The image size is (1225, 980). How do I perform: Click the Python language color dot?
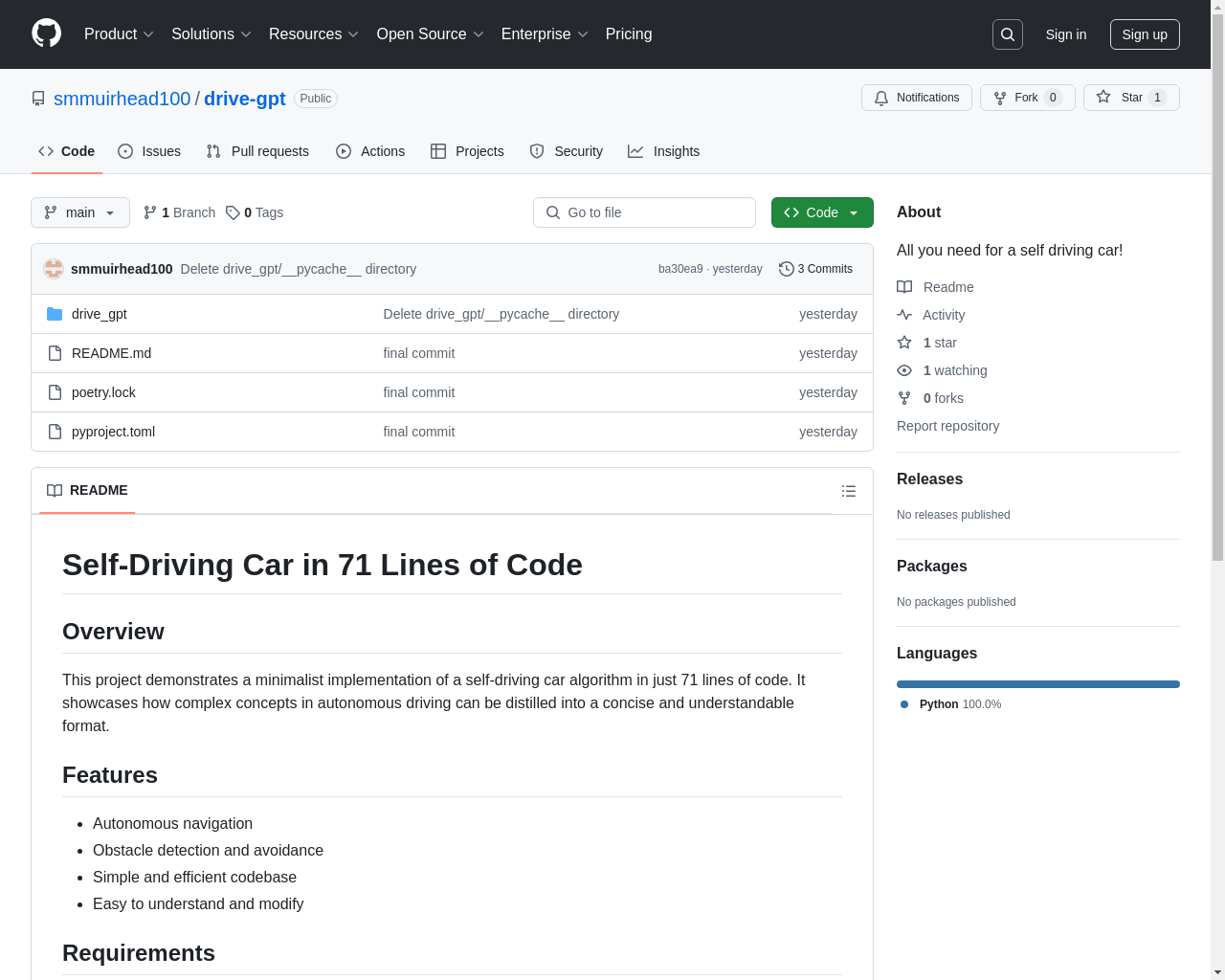tap(904, 704)
